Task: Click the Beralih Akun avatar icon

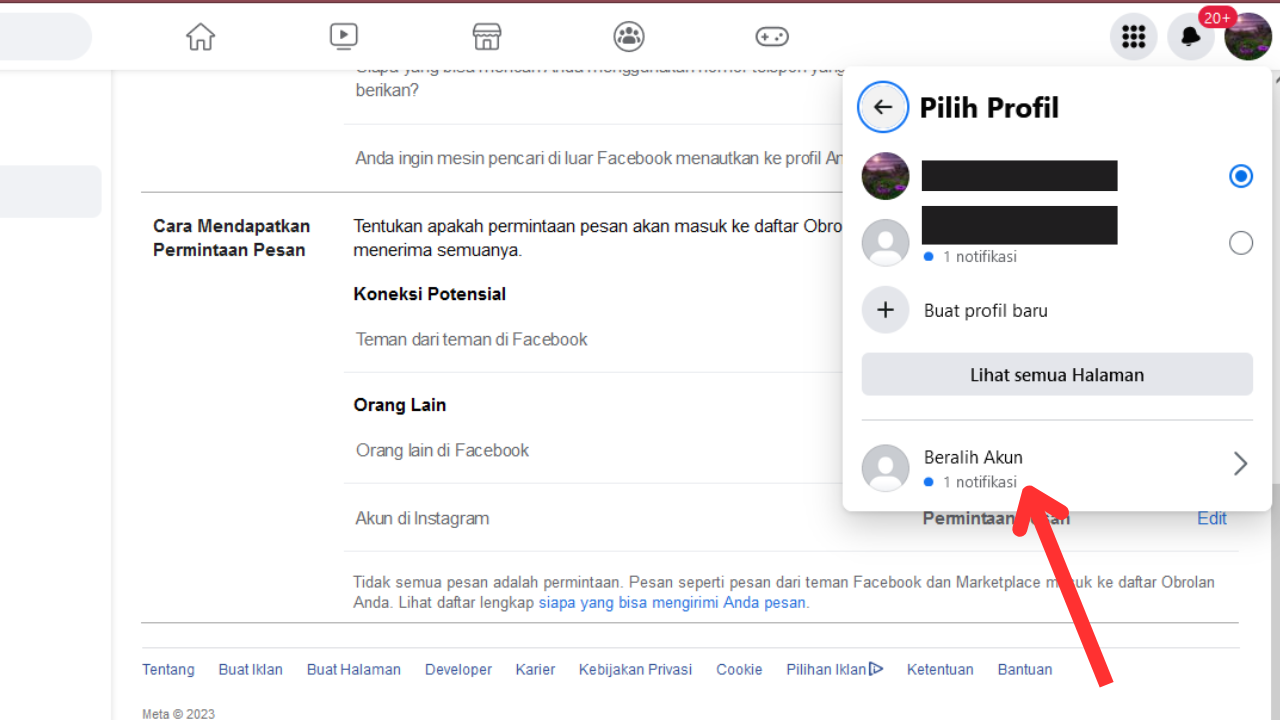Action: pyautogui.click(x=886, y=467)
